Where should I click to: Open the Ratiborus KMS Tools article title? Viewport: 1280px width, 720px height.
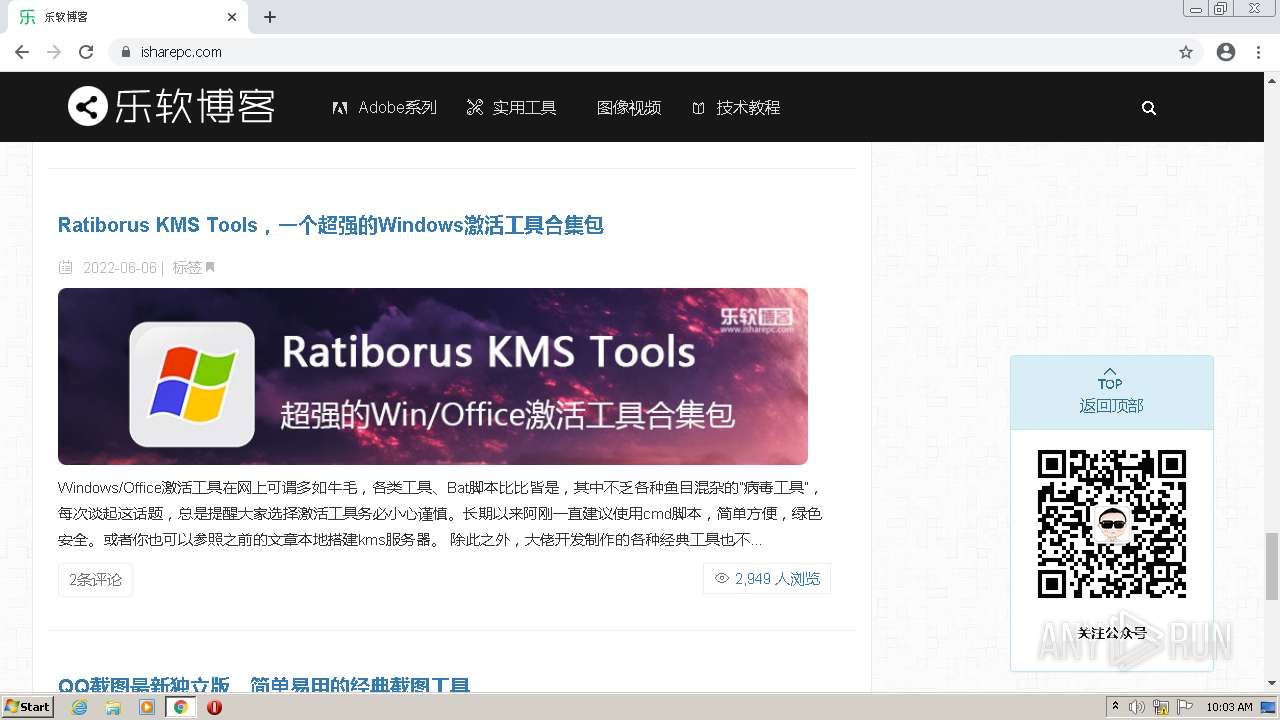coord(331,225)
